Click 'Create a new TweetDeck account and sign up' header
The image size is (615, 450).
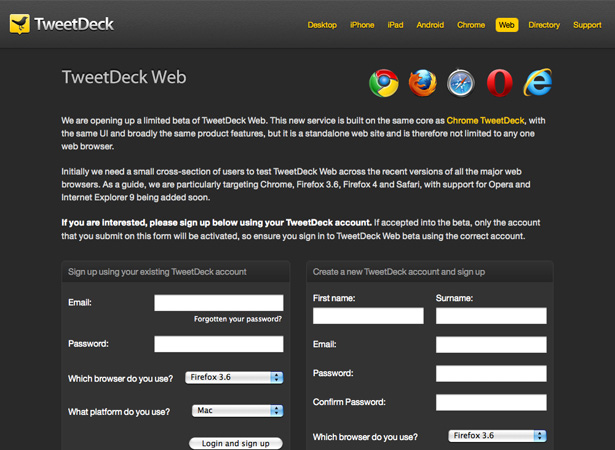point(399,272)
